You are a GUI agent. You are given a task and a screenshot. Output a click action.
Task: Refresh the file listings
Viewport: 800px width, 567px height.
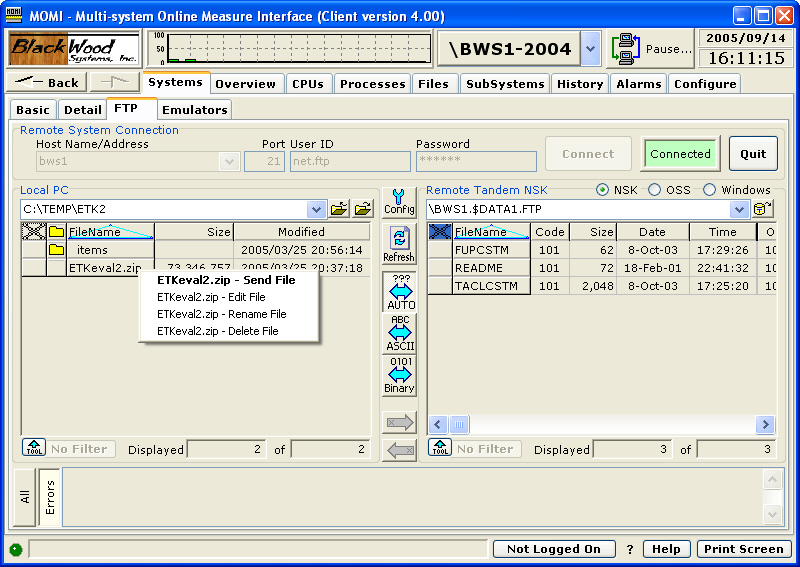tap(399, 244)
